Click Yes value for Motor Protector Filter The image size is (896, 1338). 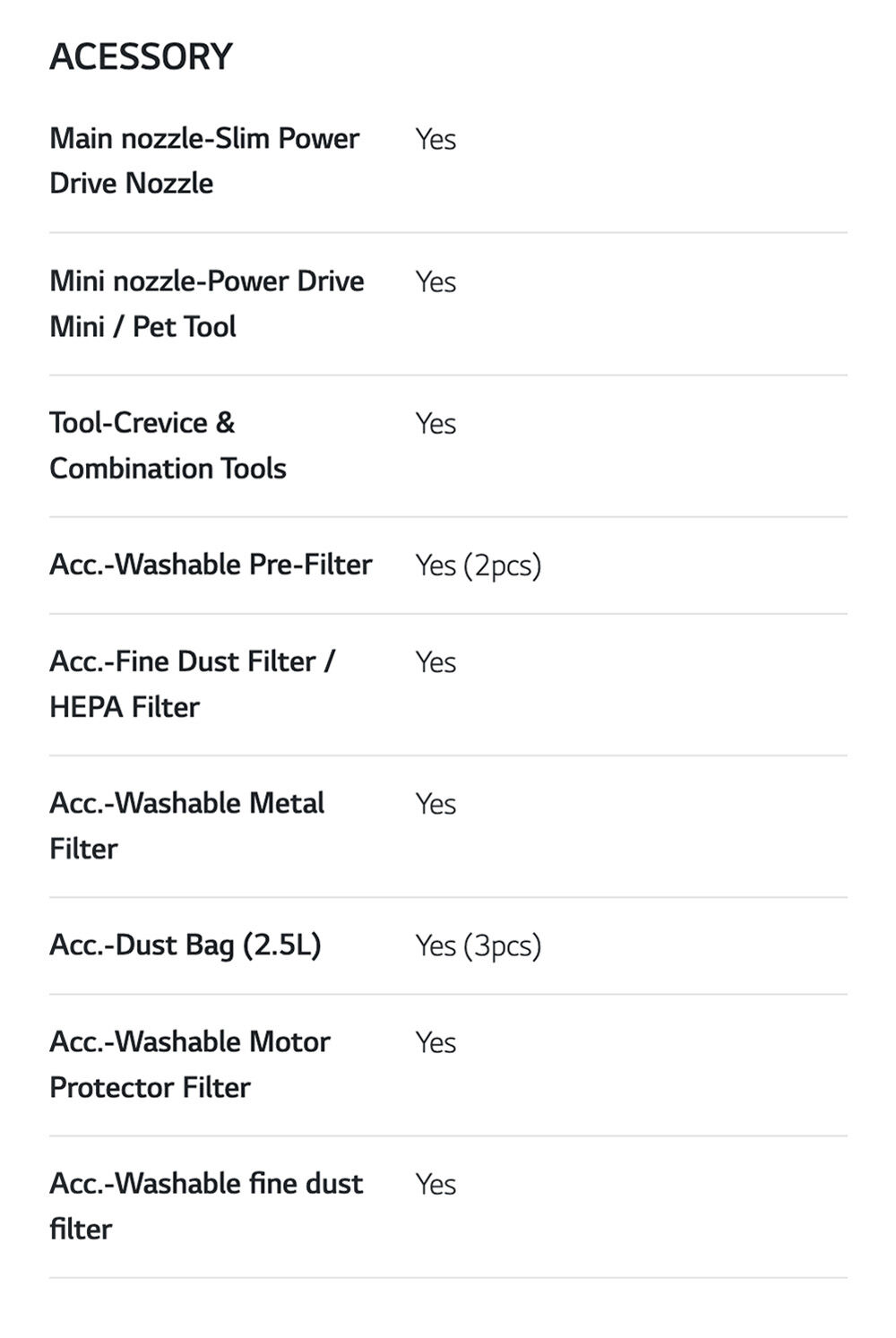pos(435,1042)
